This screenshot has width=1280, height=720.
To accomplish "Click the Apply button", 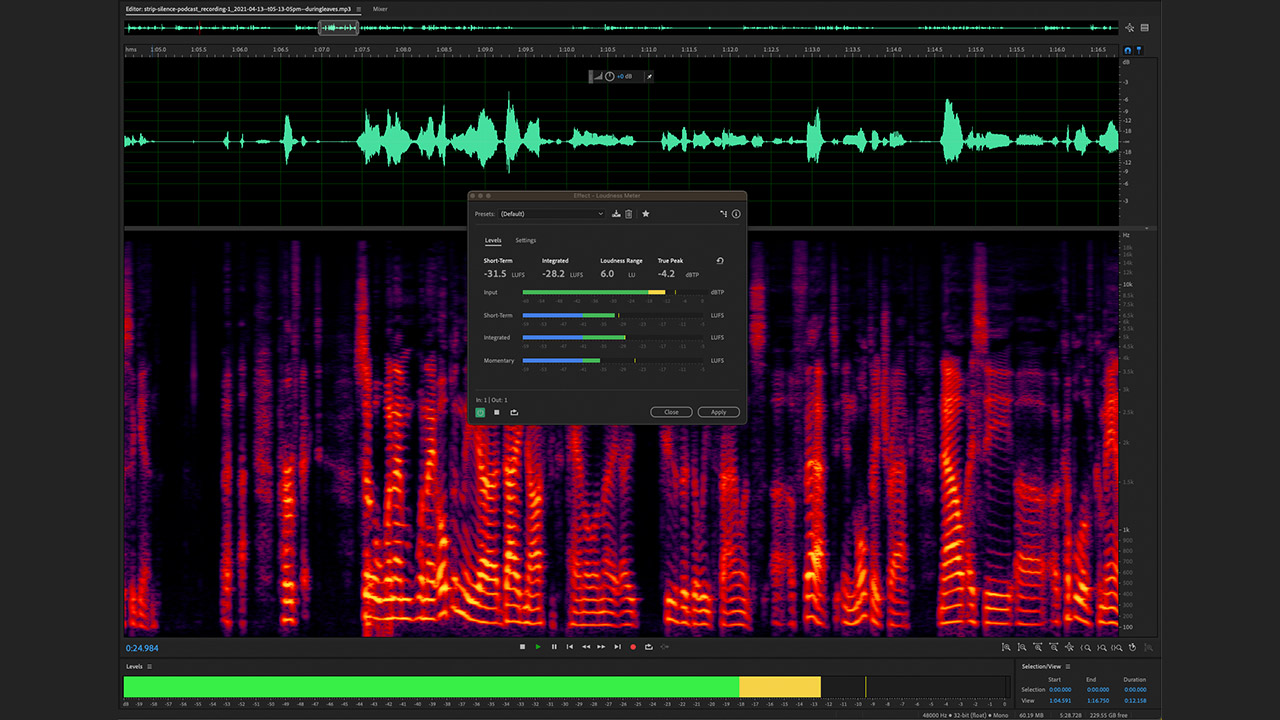I will pyautogui.click(x=719, y=412).
